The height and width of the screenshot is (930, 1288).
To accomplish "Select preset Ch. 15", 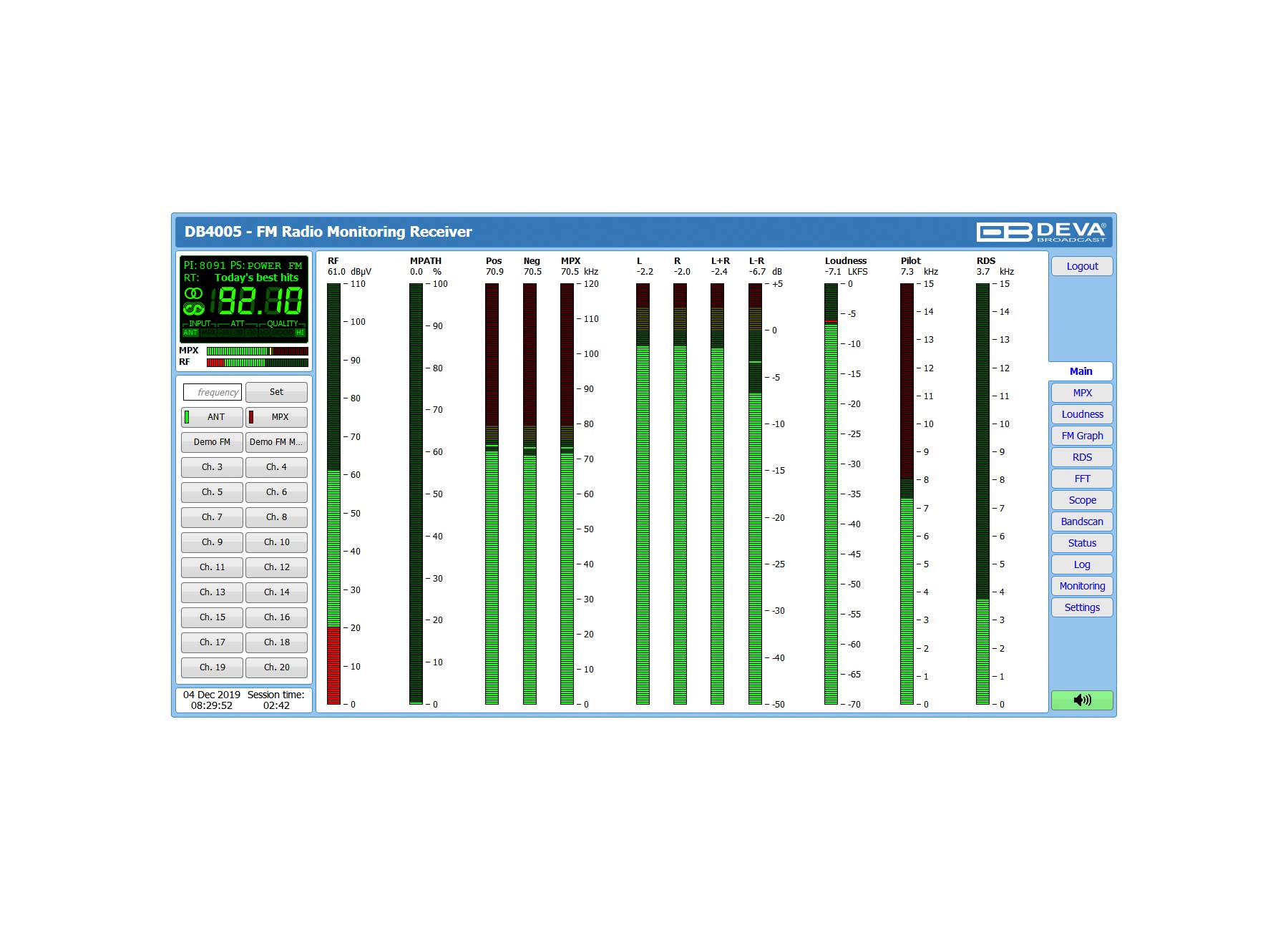I will (212, 617).
